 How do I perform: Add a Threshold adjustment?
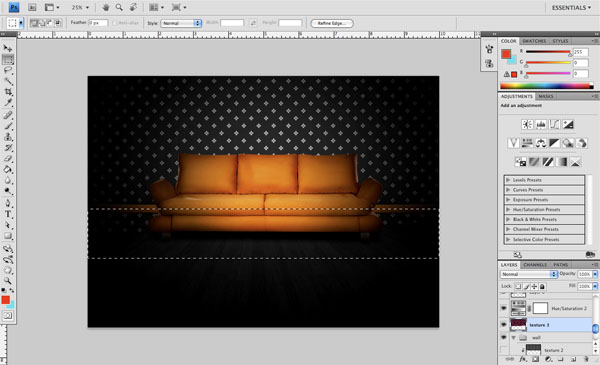tap(548, 162)
